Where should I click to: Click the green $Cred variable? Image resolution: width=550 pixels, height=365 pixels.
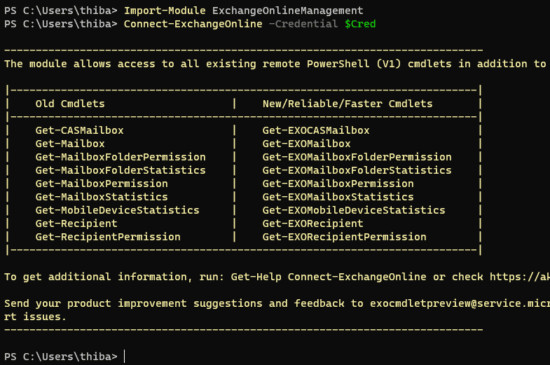360,24
